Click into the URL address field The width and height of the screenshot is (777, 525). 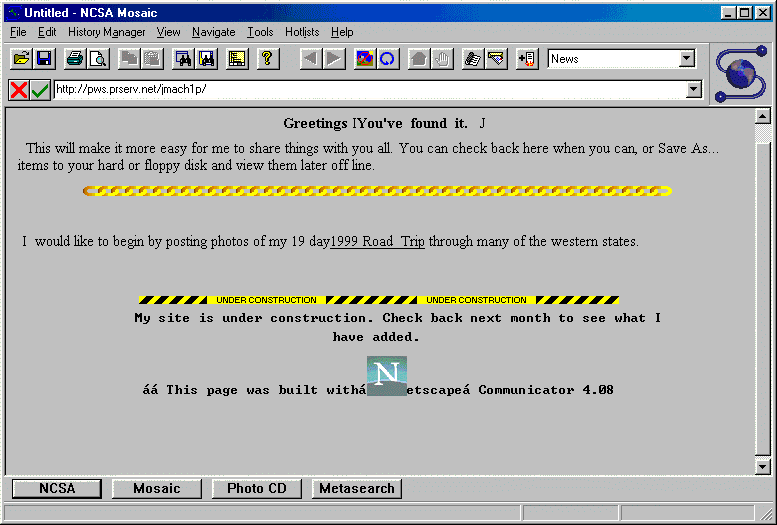370,89
